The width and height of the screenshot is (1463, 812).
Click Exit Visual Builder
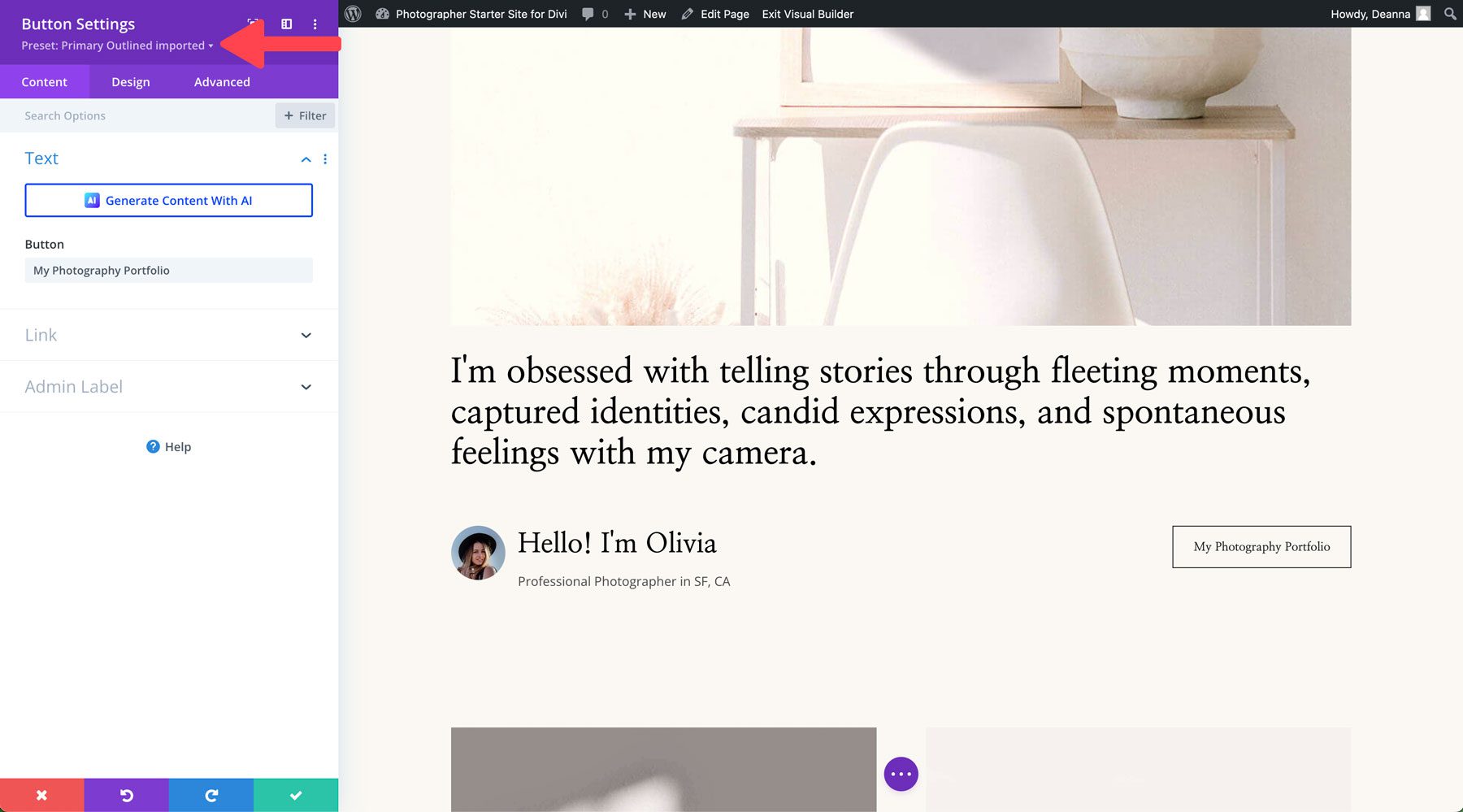806,14
